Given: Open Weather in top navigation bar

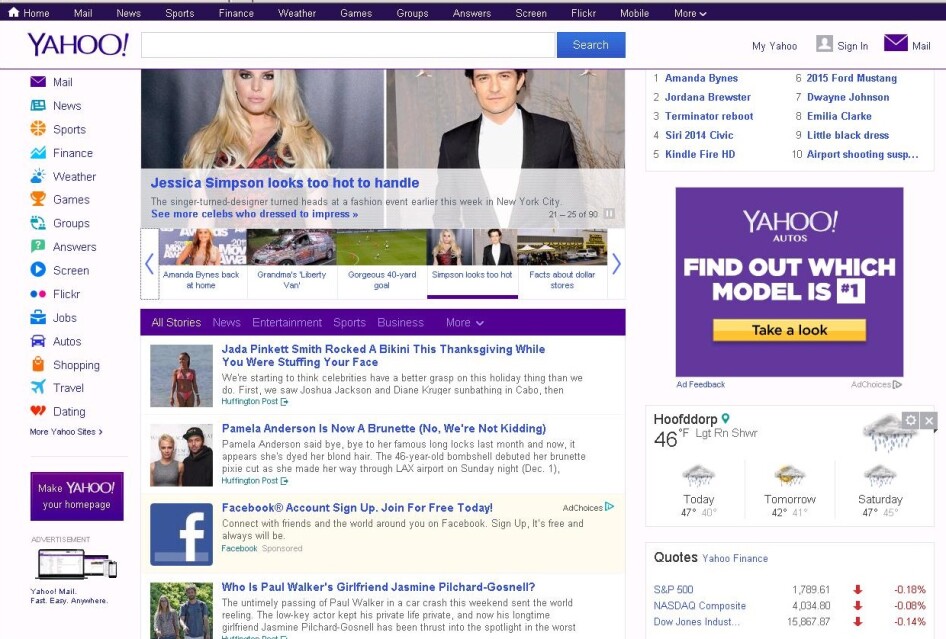Looking at the screenshot, I should point(296,13).
